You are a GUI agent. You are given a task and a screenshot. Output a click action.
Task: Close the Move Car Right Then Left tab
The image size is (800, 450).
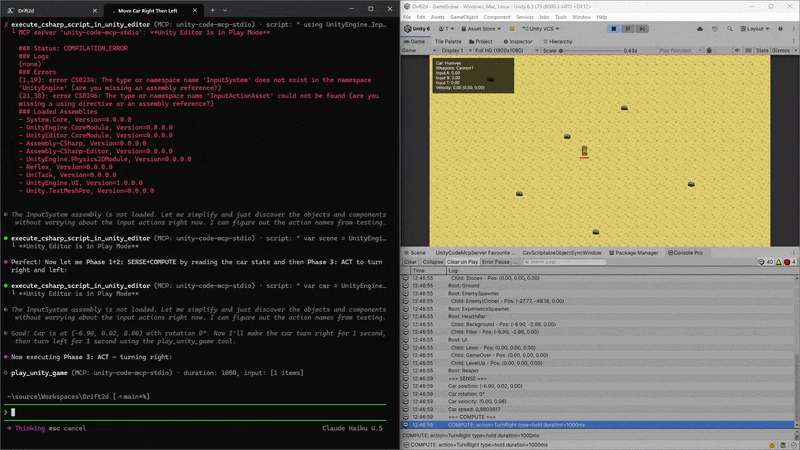tap(194, 10)
